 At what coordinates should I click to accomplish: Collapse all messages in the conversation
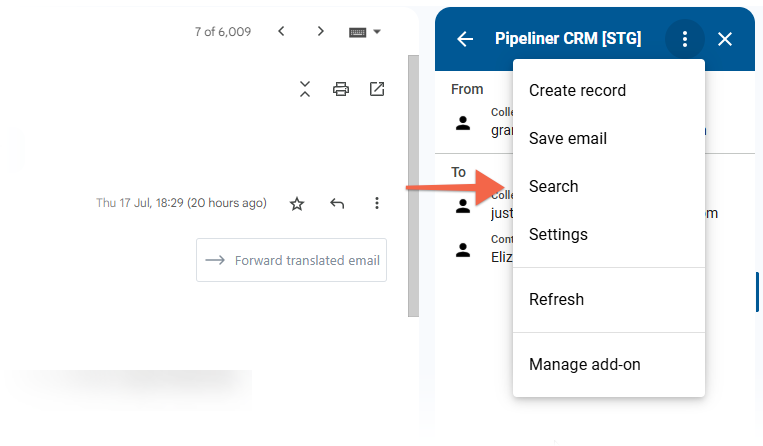305,89
